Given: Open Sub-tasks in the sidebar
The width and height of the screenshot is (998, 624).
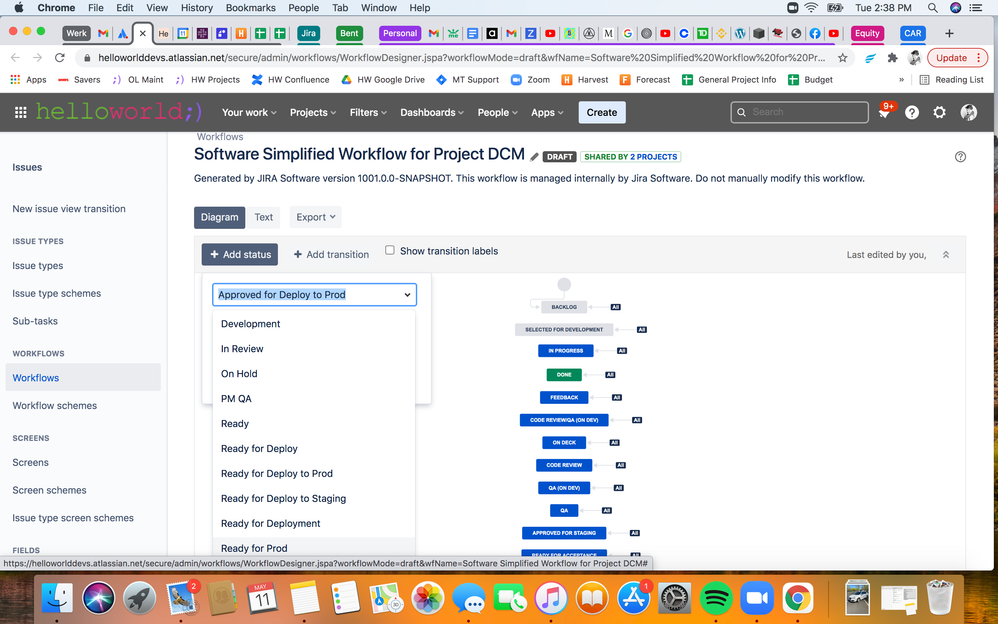Looking at the screenshot, I should tap(35, 321).
